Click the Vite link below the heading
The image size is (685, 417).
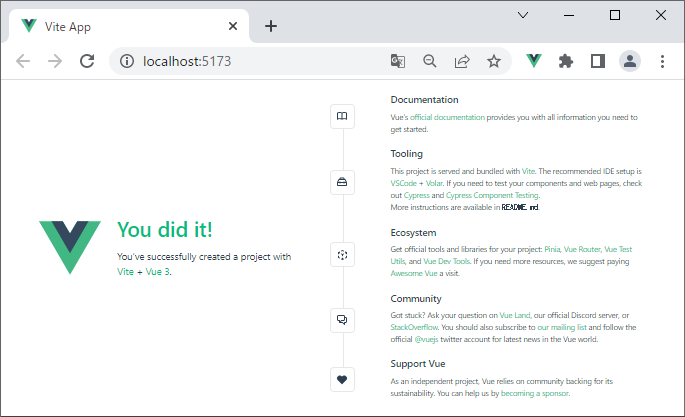pos(125,272)
